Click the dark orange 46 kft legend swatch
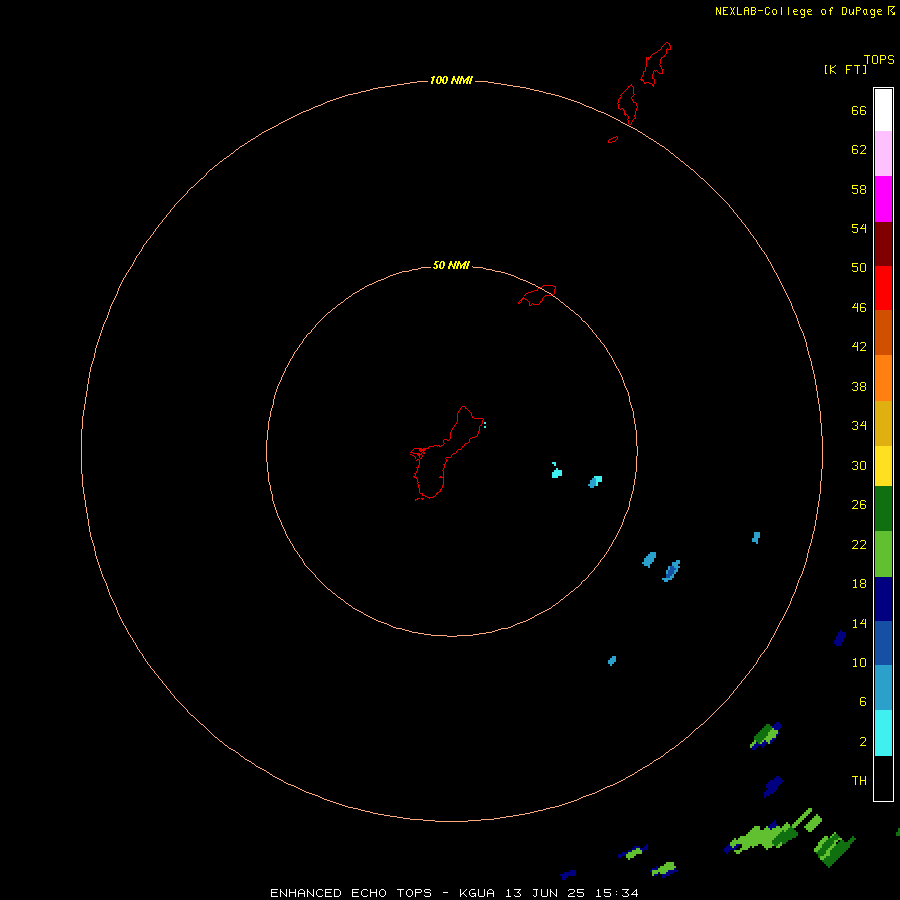The image size is (900, 900). pos(883,333)
